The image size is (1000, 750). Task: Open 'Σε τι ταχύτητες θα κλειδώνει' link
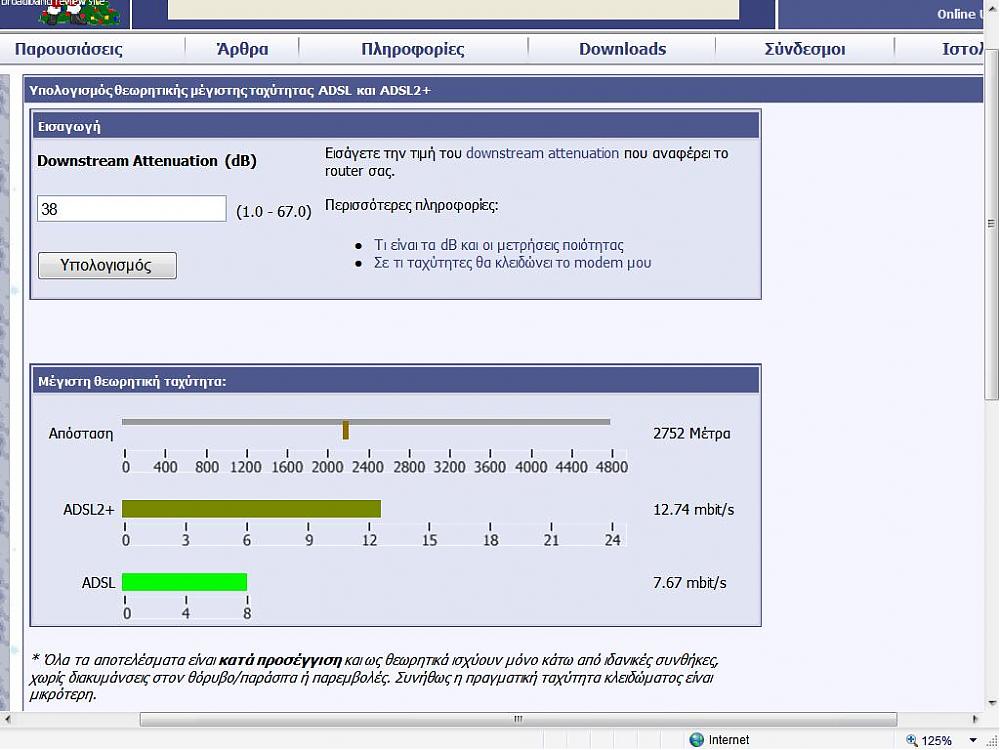click(x=512, y=263)
